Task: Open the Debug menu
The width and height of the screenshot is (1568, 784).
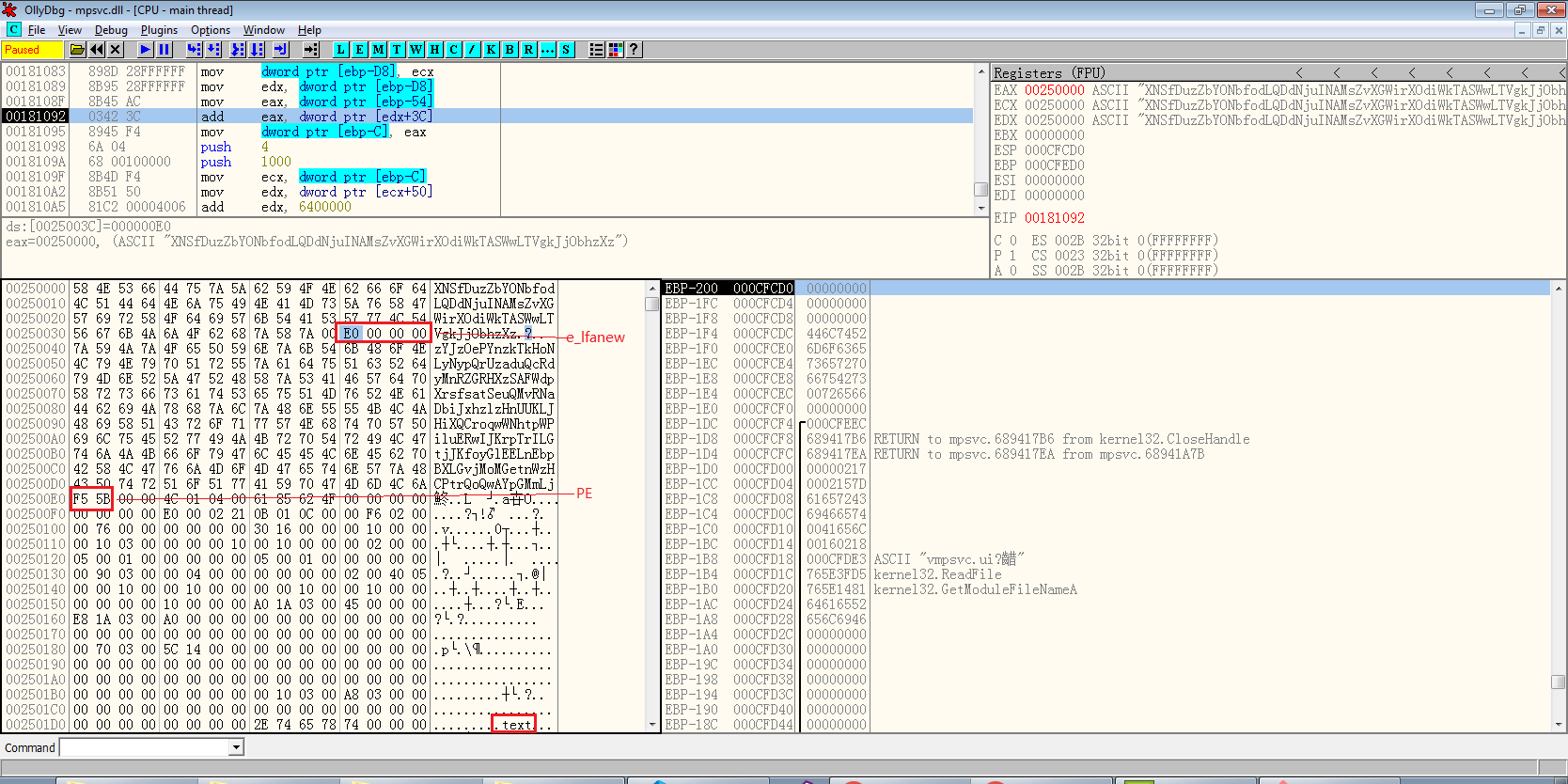Action: [x=111, y=30]
